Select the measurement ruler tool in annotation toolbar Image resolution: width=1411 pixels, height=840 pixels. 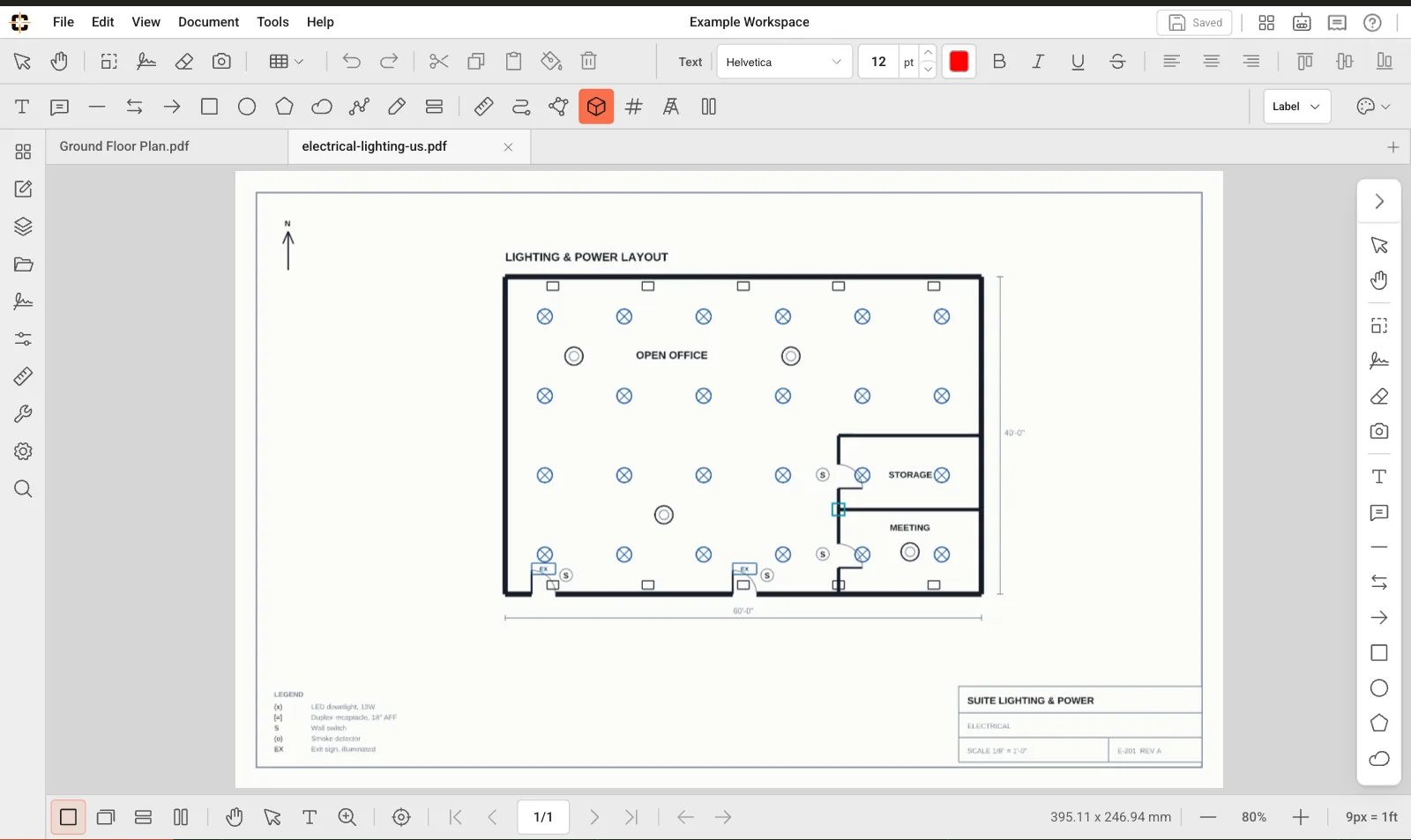click(483, 107)
